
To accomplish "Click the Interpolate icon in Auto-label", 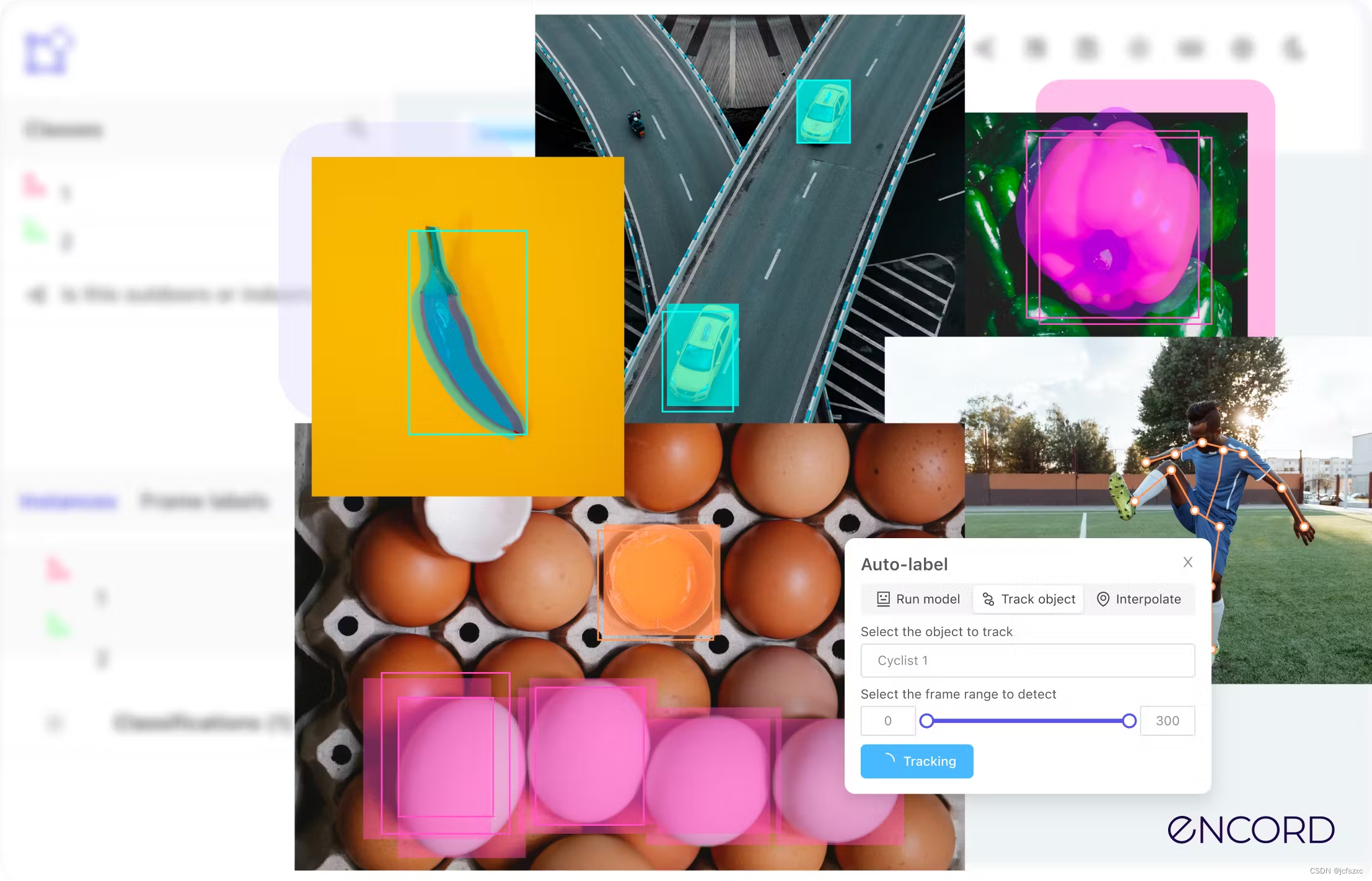I will [x=1101, y=599].
